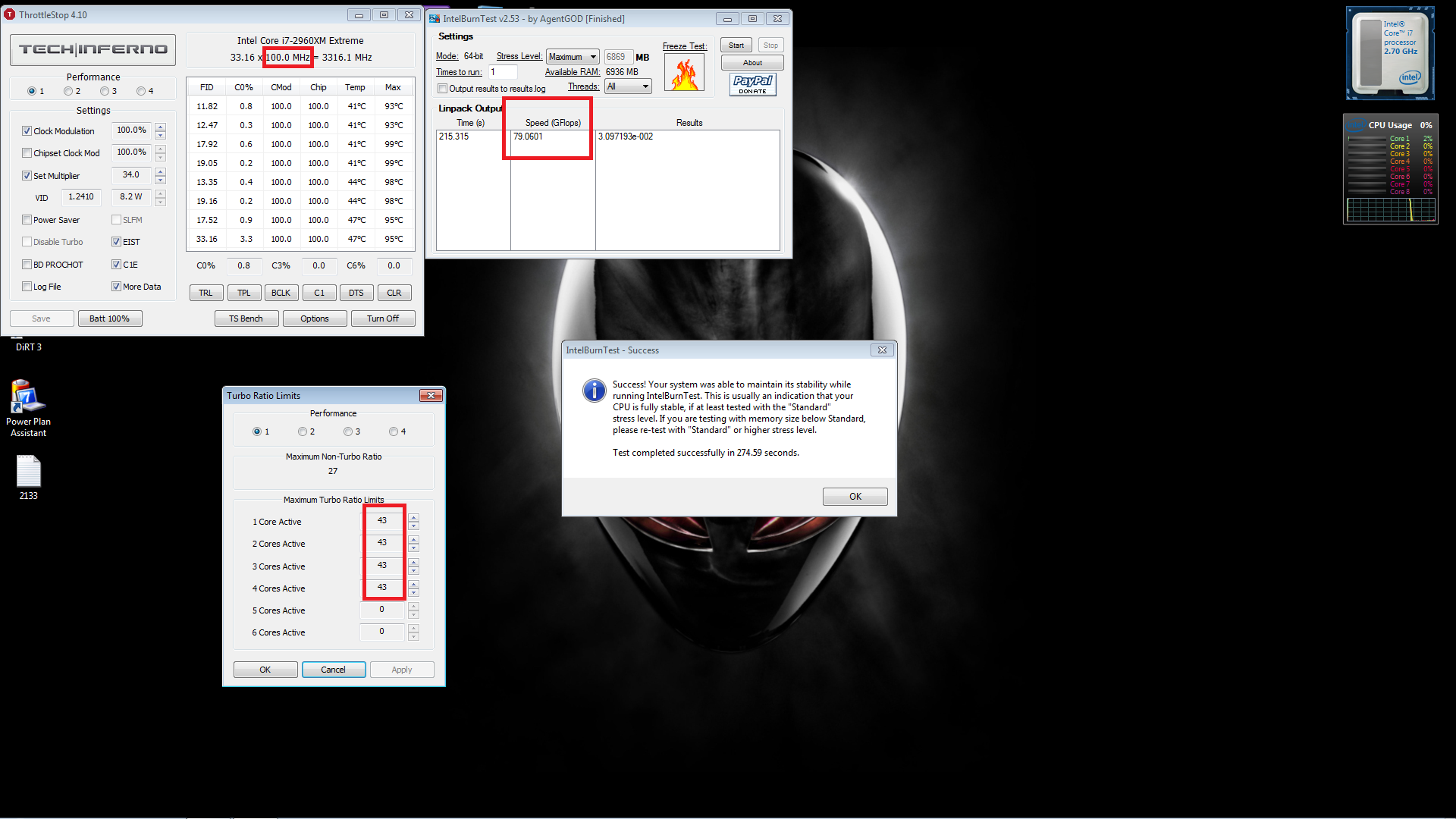This screenshot has height=819, width=1456.
Task: Open ThrottleStop Options
Action: (315, 318)
